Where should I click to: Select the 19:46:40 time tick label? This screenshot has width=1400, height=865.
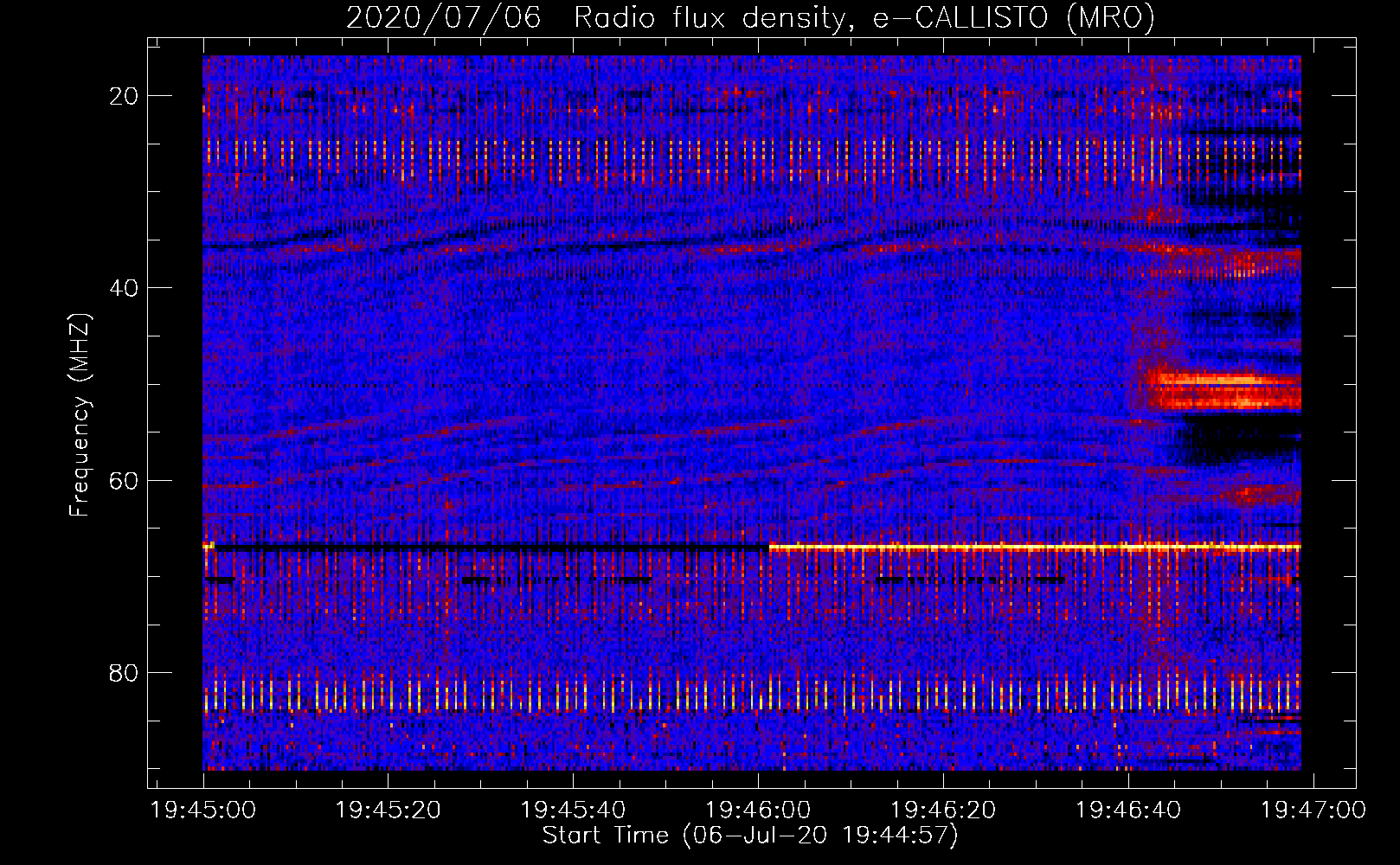1128,811
